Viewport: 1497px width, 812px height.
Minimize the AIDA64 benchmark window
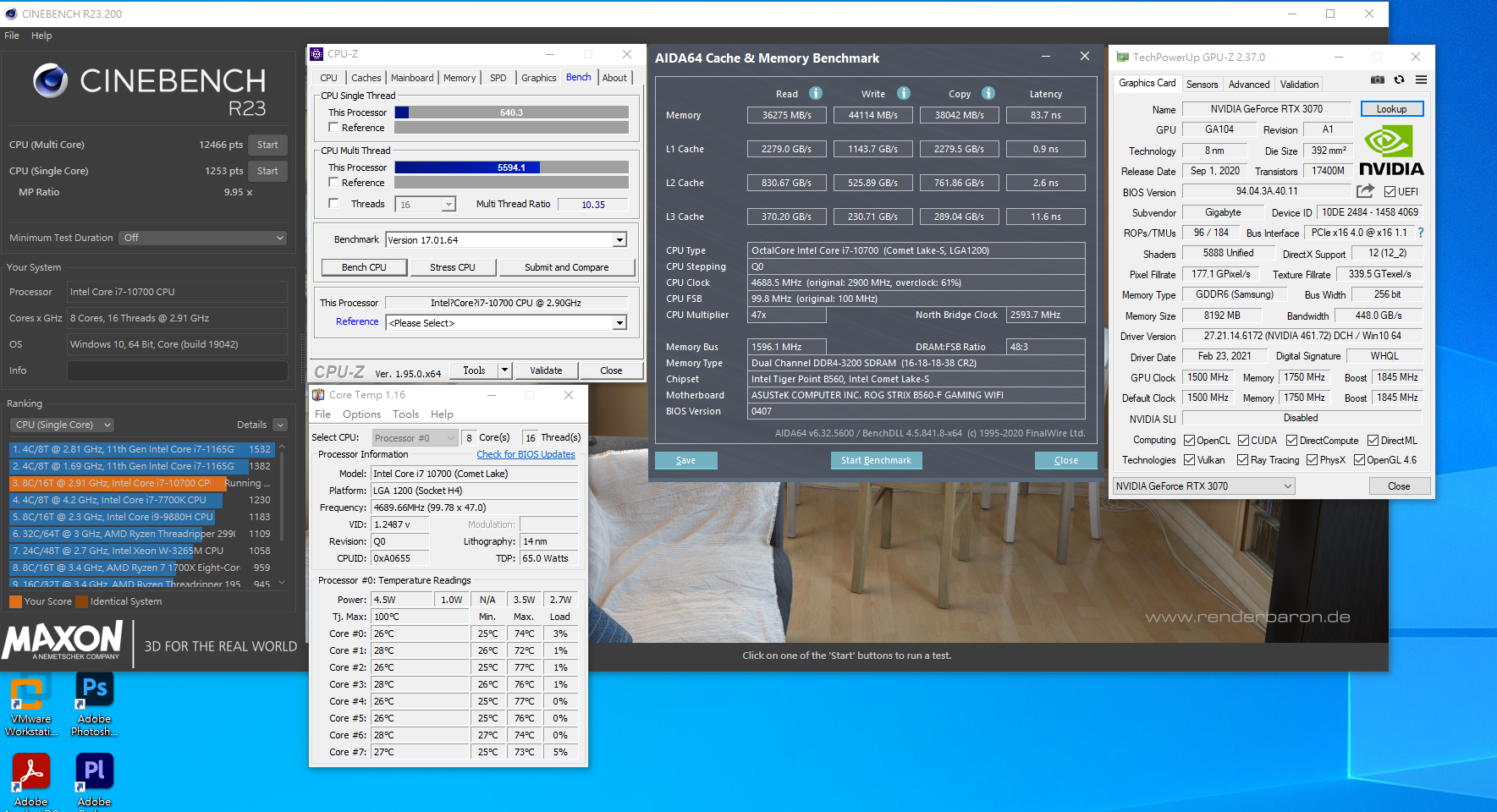coord(1046,57)
